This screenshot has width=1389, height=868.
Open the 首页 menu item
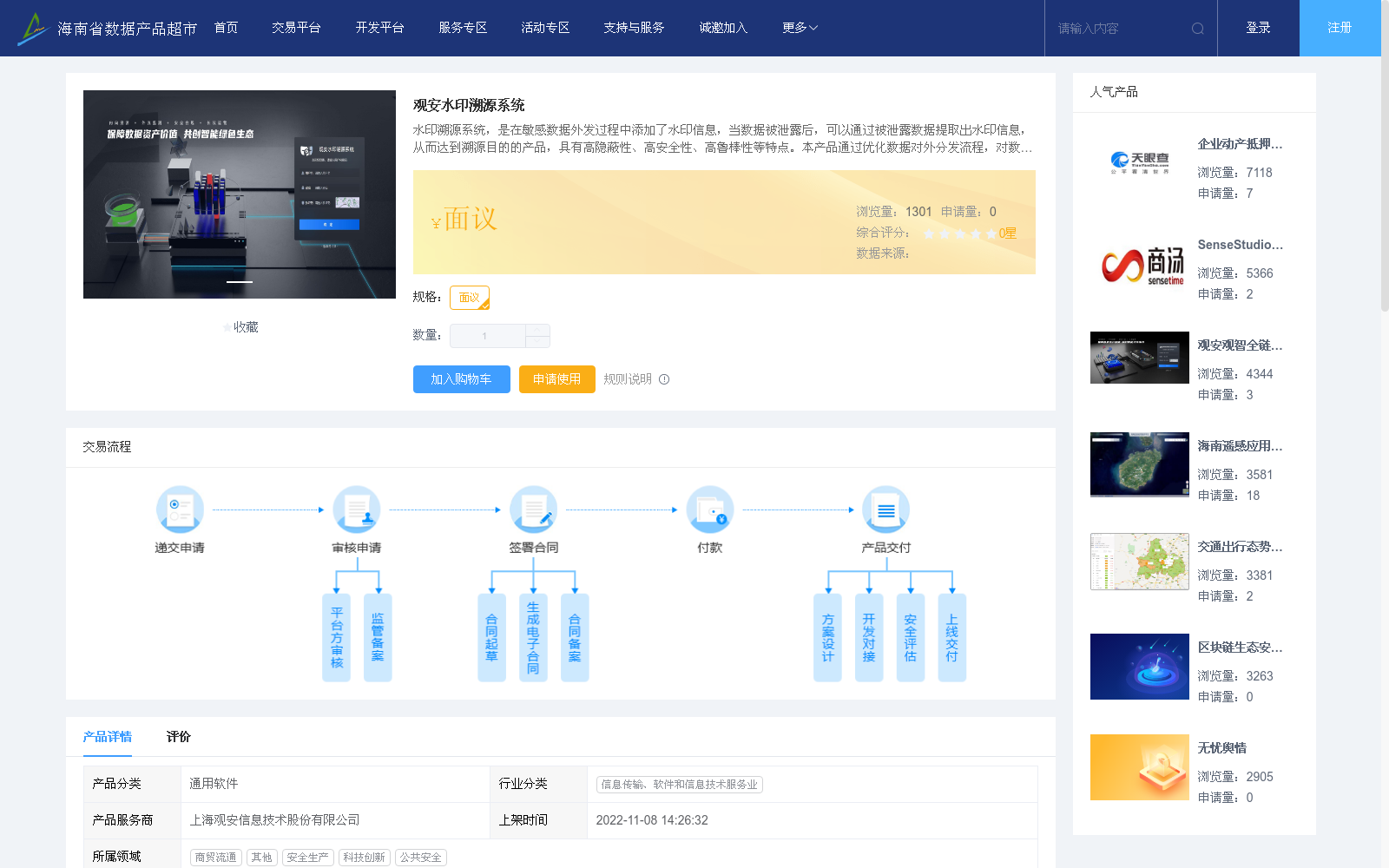click(x=226, y=28)
